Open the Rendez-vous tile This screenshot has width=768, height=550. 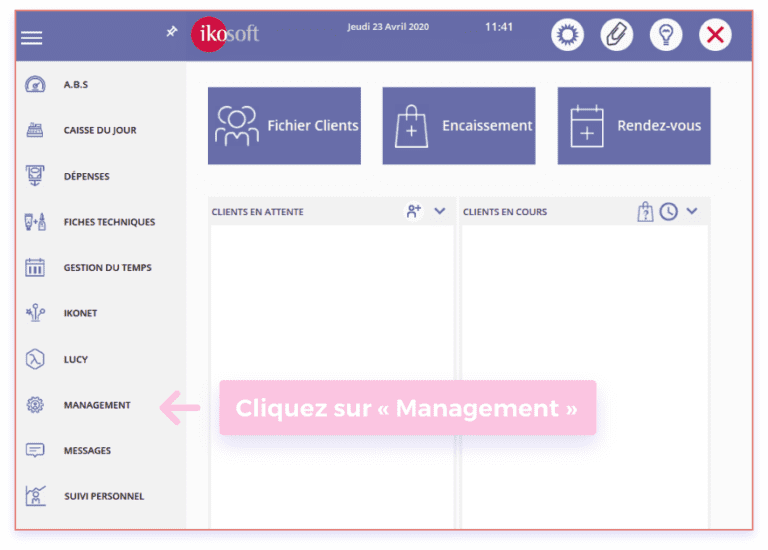pyautogui.click(x=634, y=126)
